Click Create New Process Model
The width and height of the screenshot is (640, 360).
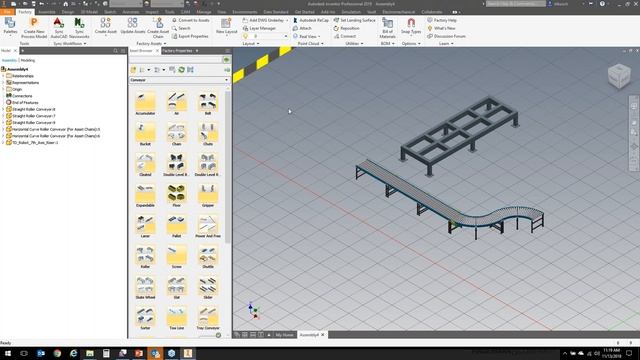coord(34,28)
